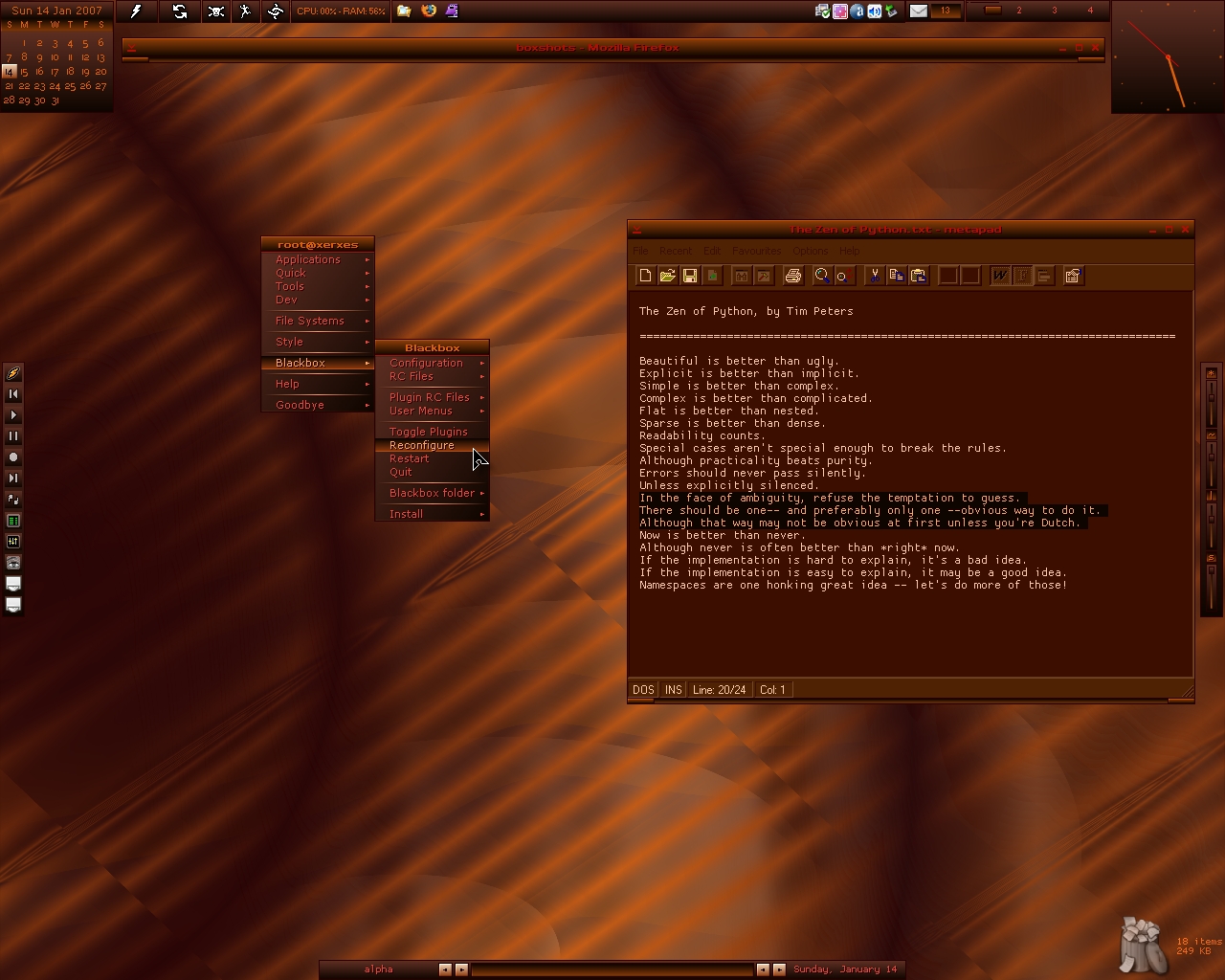
Task: Toggle shuffle icon in left media sidebar
Action: (x=13, y=500)
